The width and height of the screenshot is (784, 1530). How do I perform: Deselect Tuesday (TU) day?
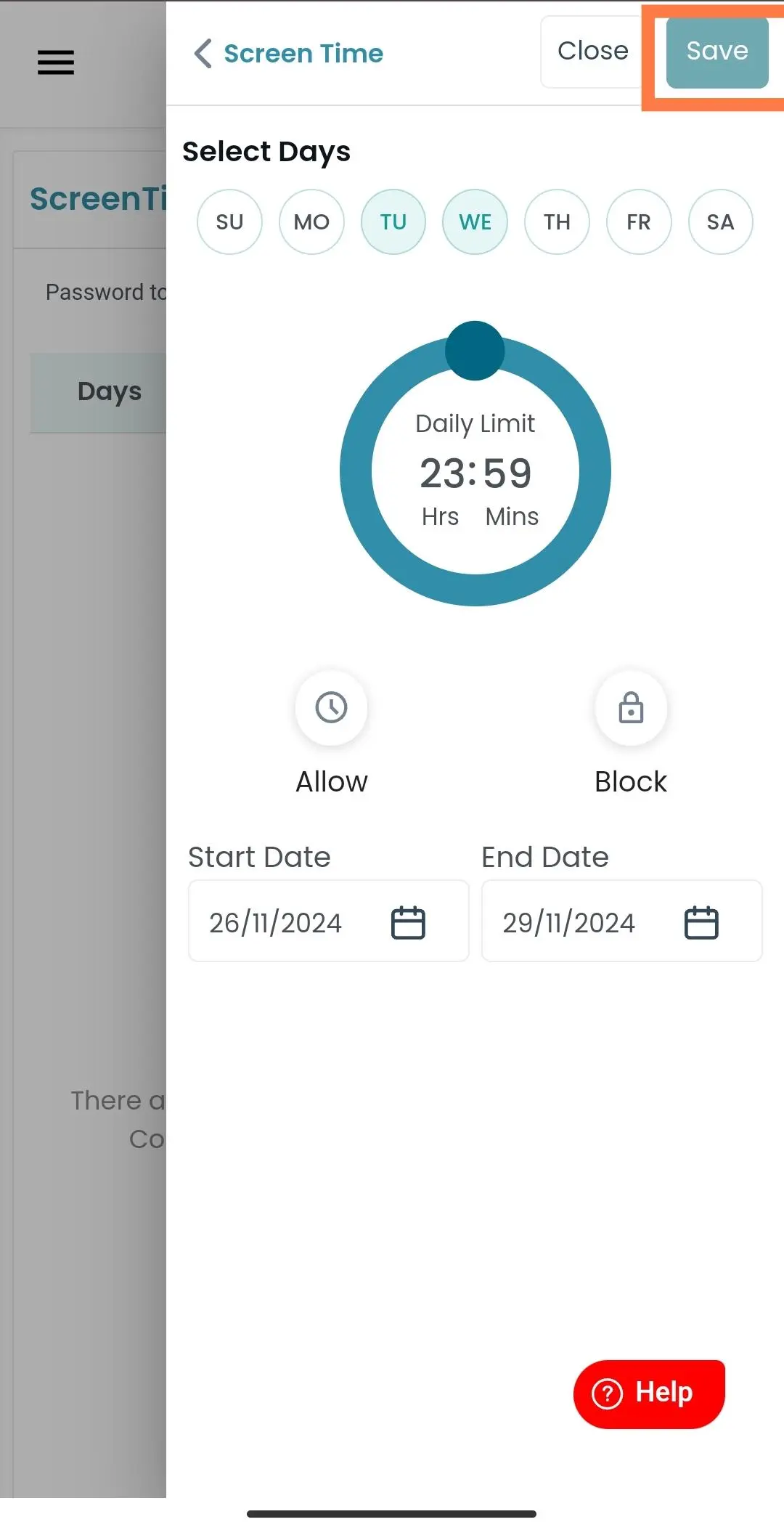pos(393,222)
